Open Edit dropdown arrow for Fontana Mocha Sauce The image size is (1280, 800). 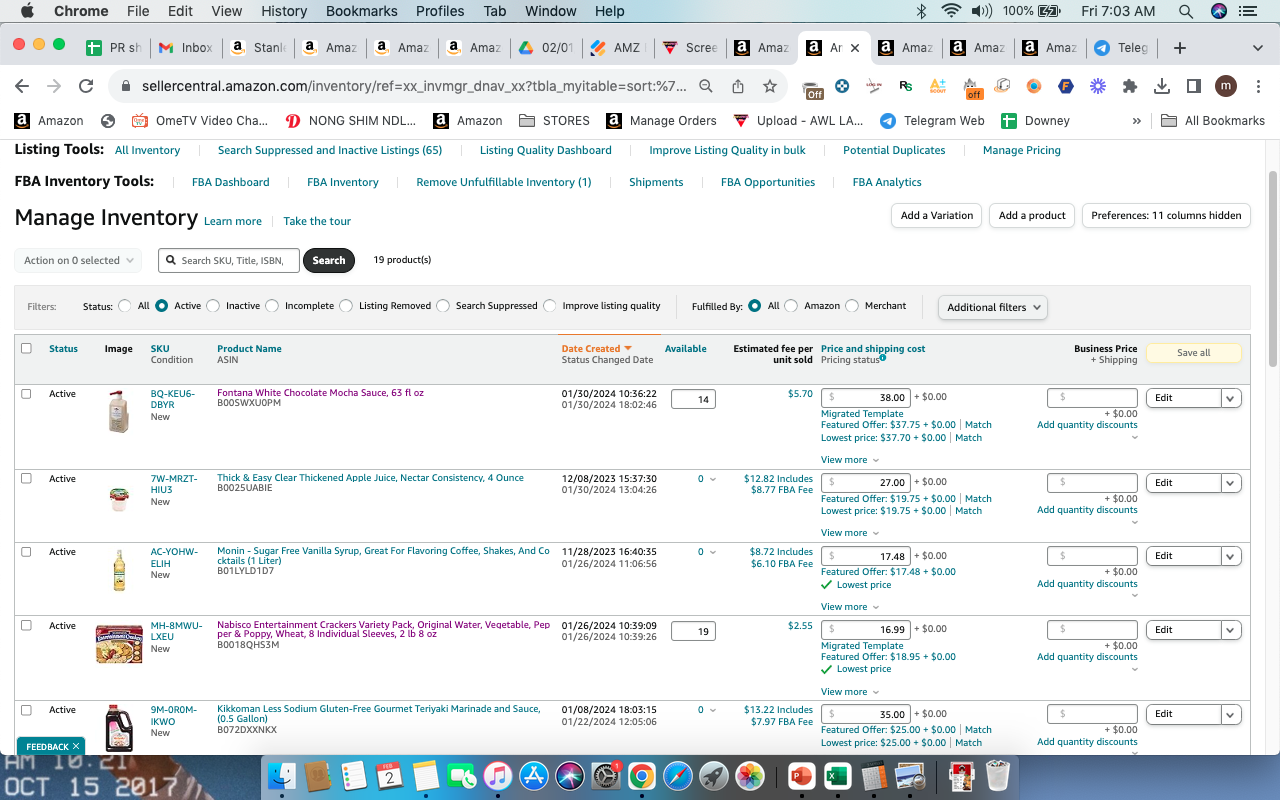coord(1231,398)
